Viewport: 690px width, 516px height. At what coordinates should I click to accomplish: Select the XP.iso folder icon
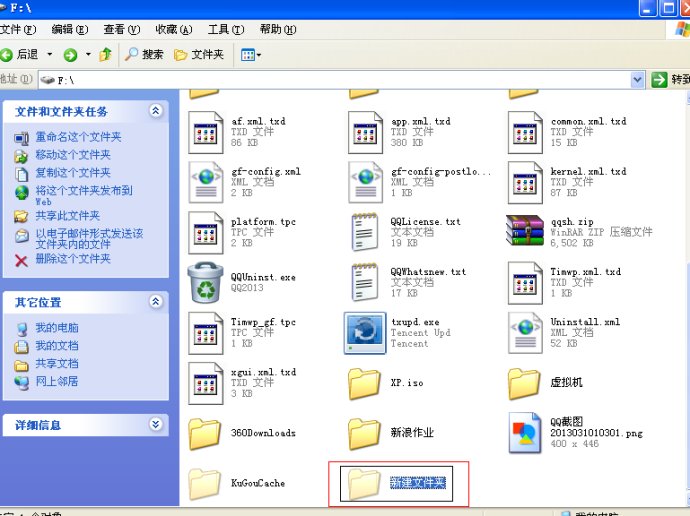coord(364,384)
